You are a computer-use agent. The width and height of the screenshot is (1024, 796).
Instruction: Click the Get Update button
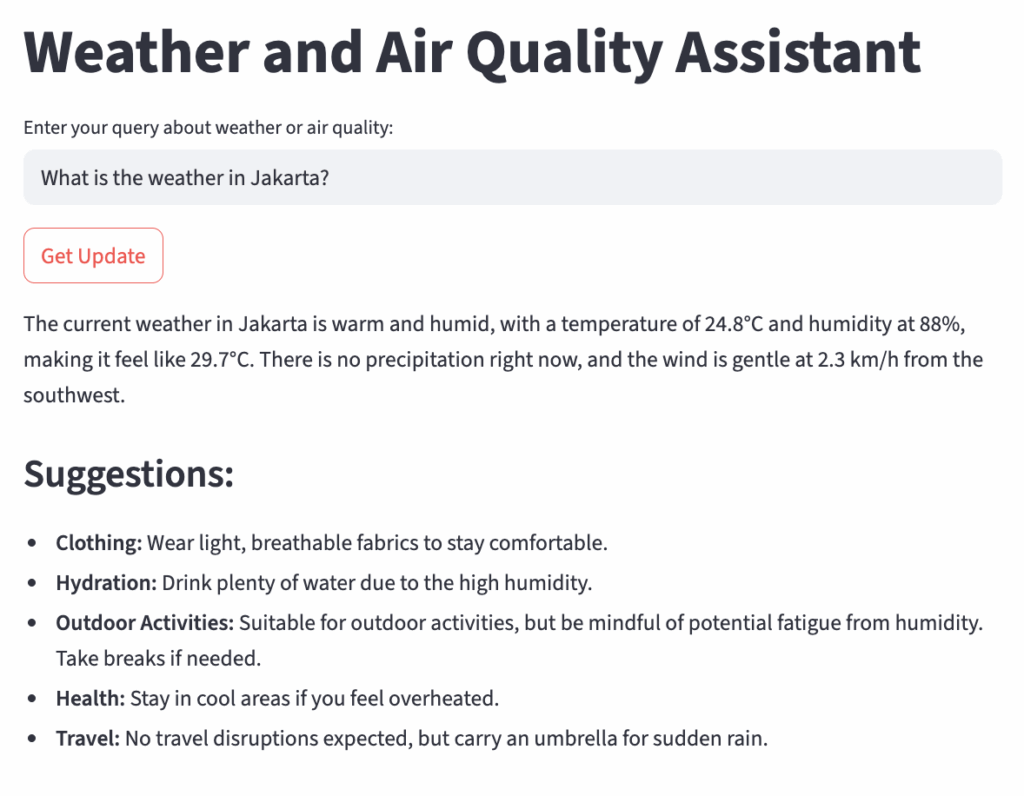pyautogui.click(x=93, y=256)
